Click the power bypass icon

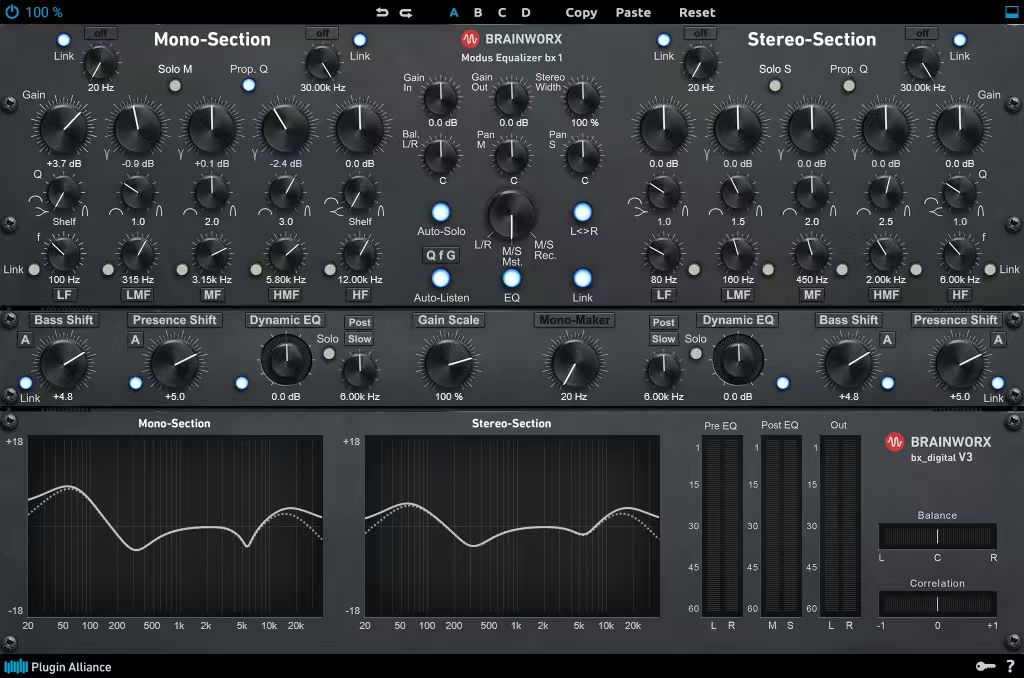[x=12, y=12]
